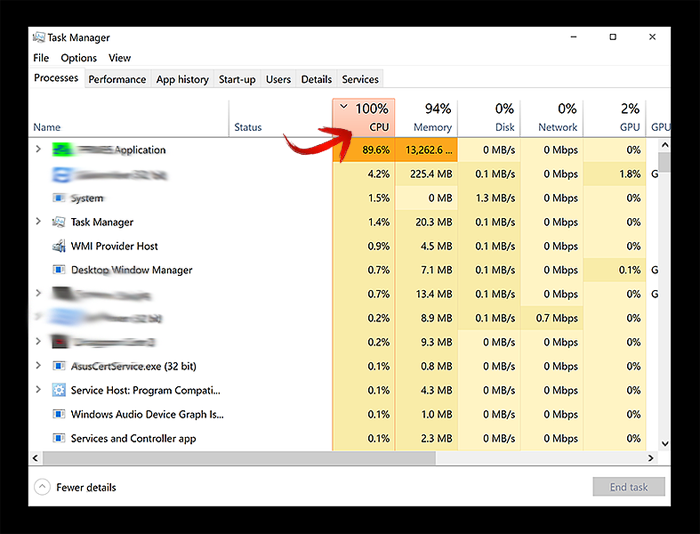Expand the AsusCertService.exe process
The image size is (700, 534).
(x=38, y=366)
